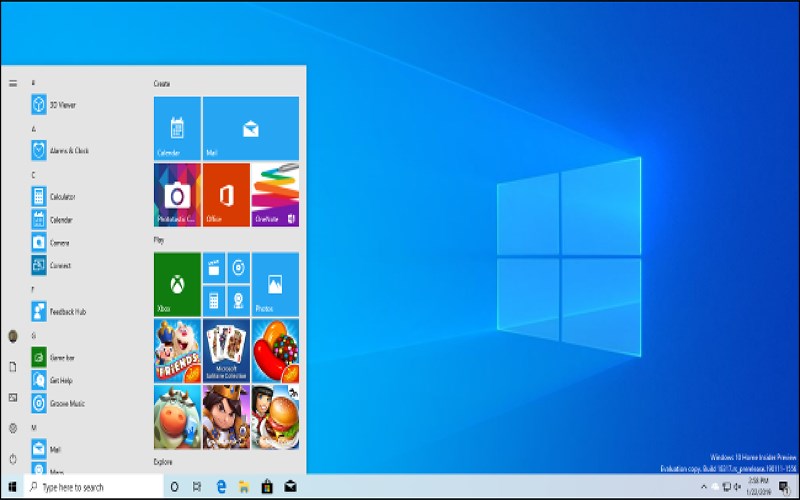Open Task View on the taskbar

197,487
